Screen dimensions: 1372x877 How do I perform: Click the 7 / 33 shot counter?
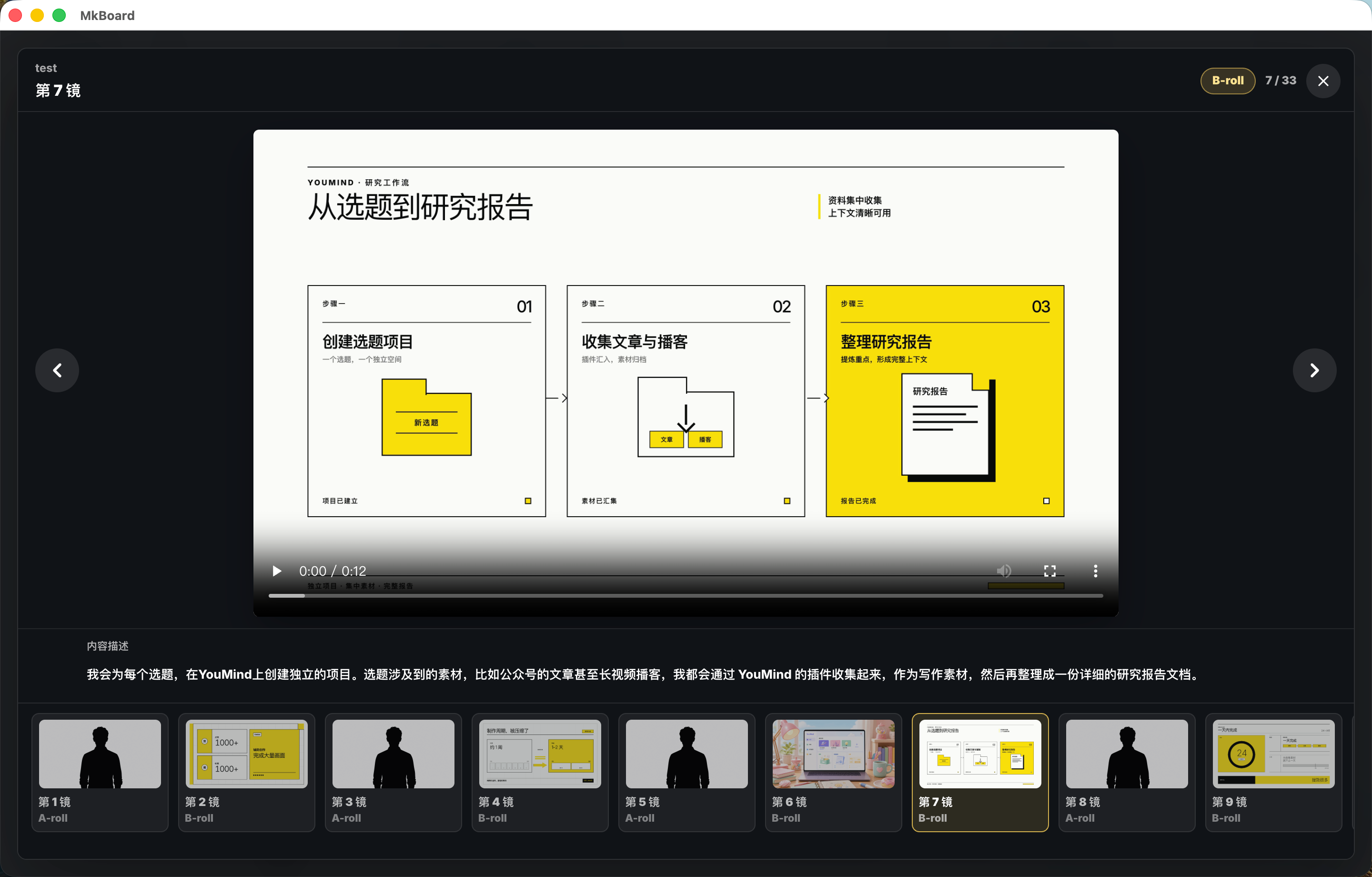coord(1280,81)
